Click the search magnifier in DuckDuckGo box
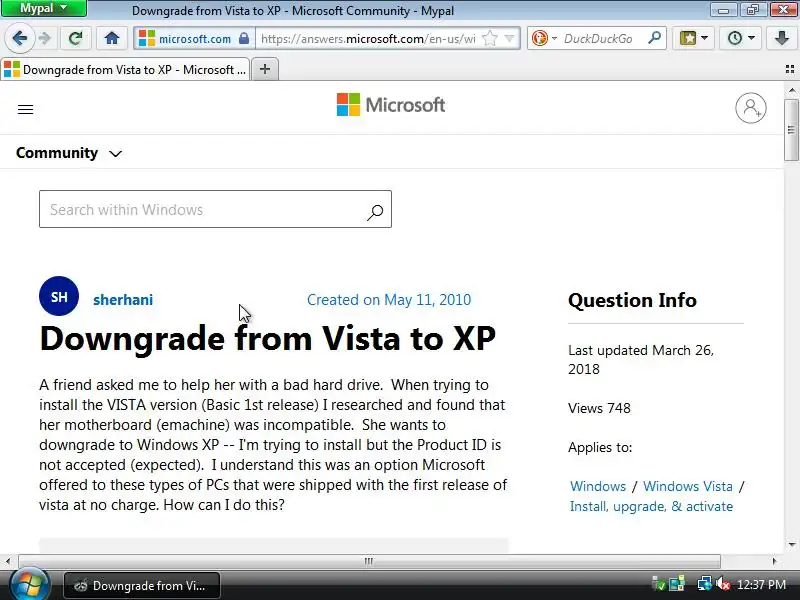This screenshot has height=600, width=800. pos(655,38)
